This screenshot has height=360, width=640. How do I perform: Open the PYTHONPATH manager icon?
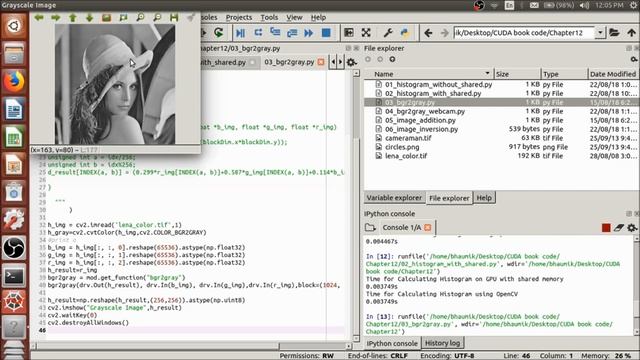click(x=404, y=33)
